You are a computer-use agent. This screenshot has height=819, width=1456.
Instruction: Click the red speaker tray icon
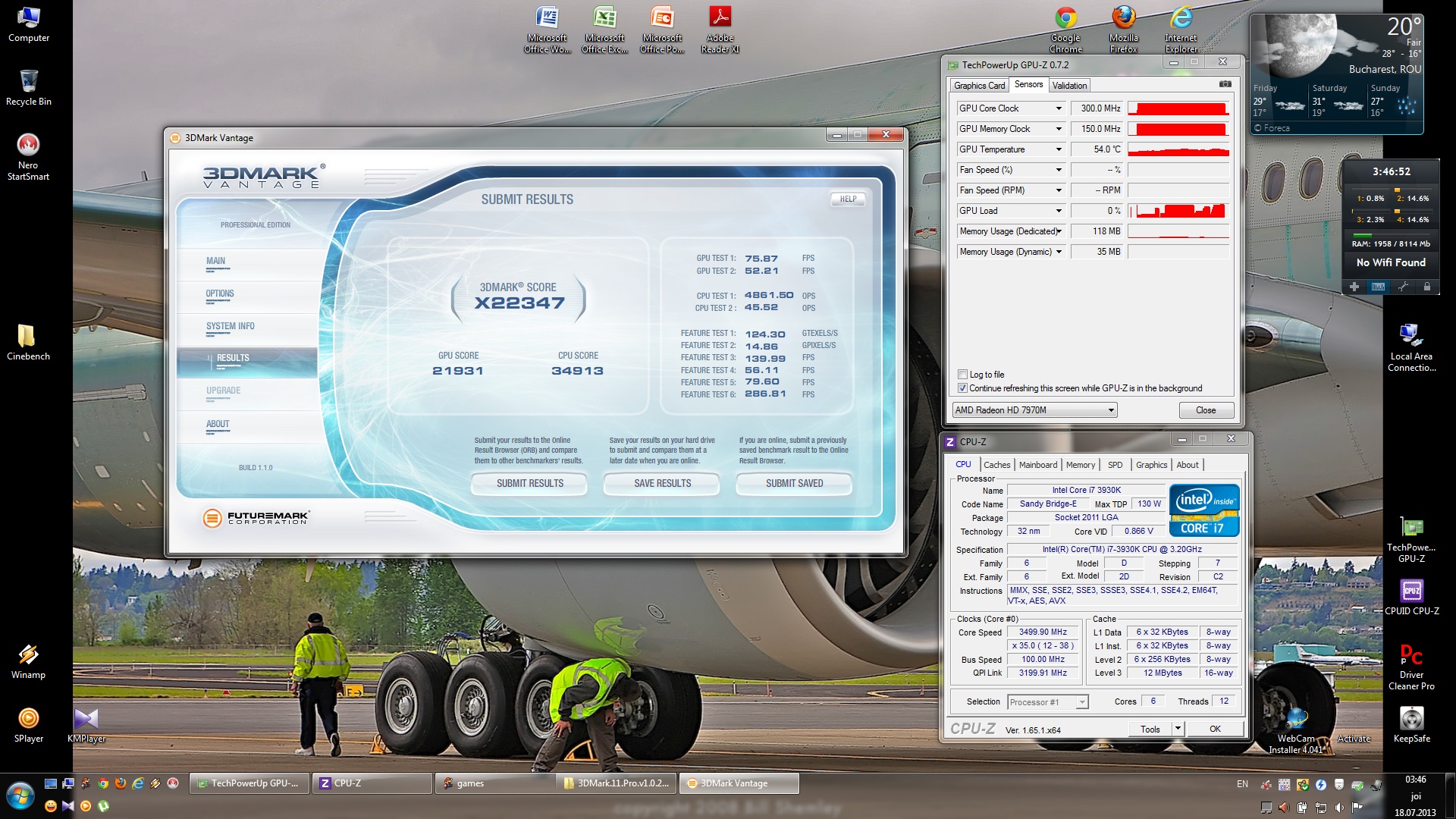pyautogui.click(x=1284, y=808)
